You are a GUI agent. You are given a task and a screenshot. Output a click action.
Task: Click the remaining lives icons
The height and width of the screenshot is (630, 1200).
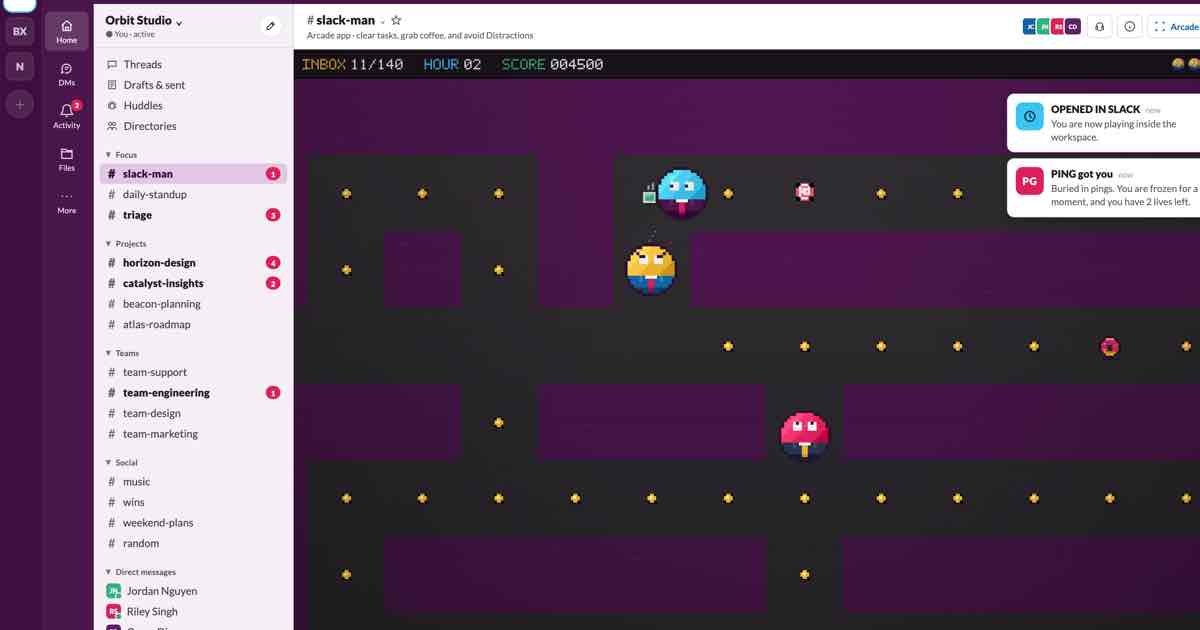[1186, 64]
